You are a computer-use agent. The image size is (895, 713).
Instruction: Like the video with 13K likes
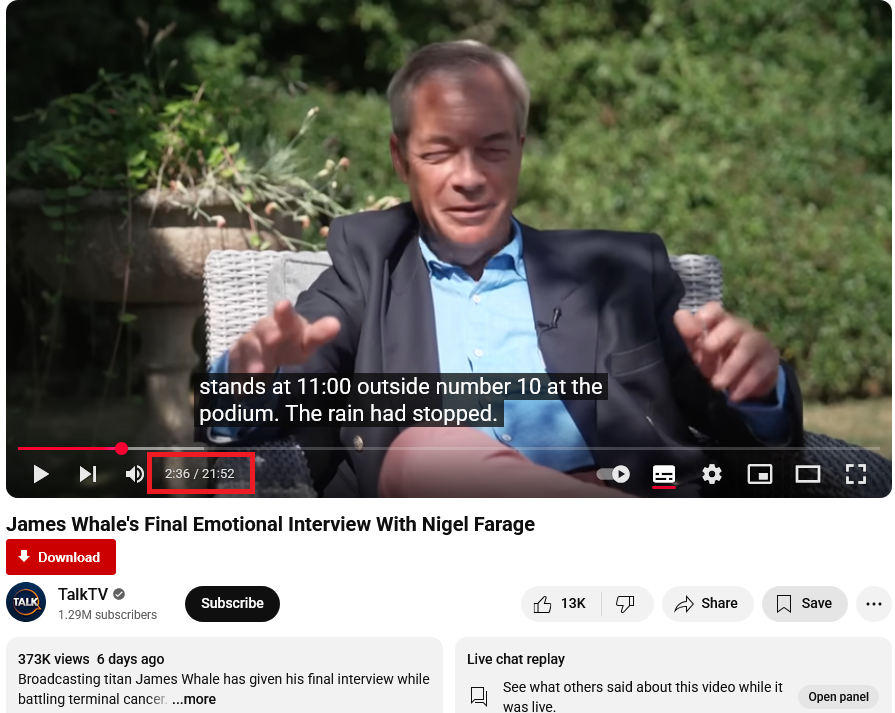[560, 603]
